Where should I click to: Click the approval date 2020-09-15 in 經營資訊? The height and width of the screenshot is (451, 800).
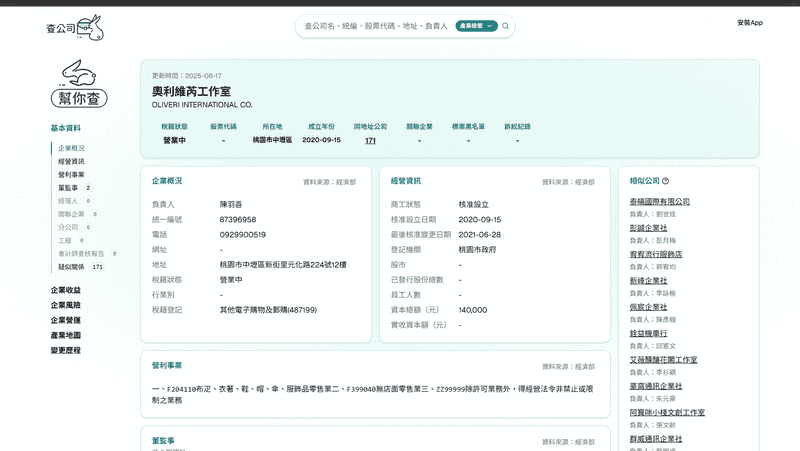(480, 219)
